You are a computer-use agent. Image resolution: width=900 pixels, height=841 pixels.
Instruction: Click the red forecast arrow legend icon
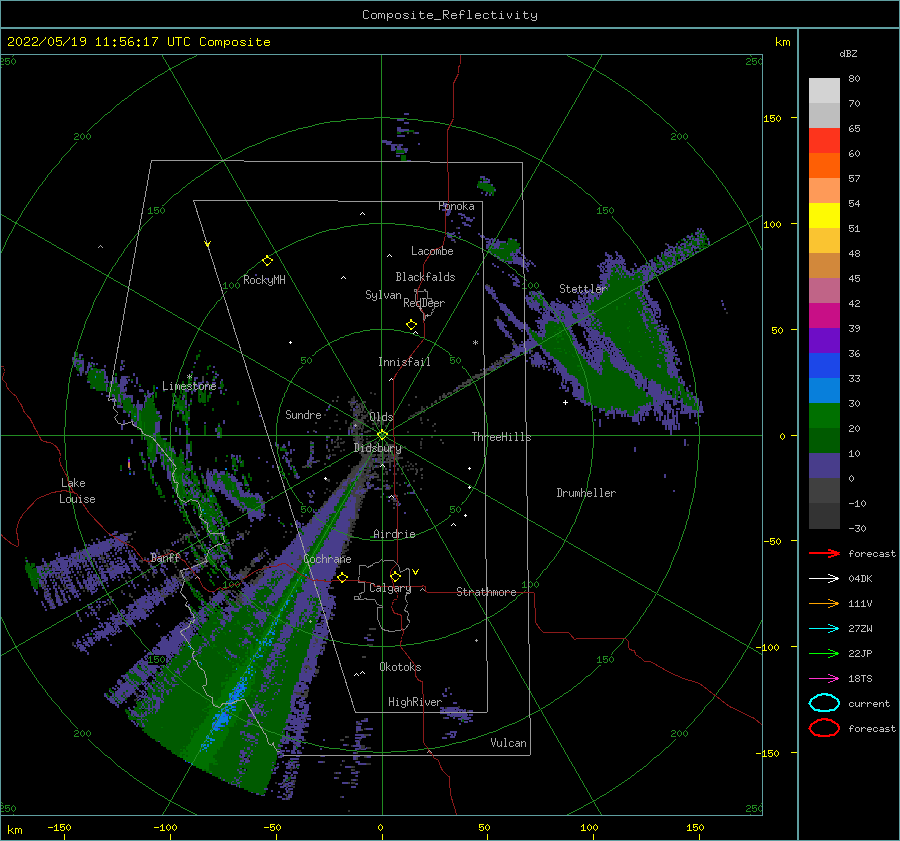[824, 553]
